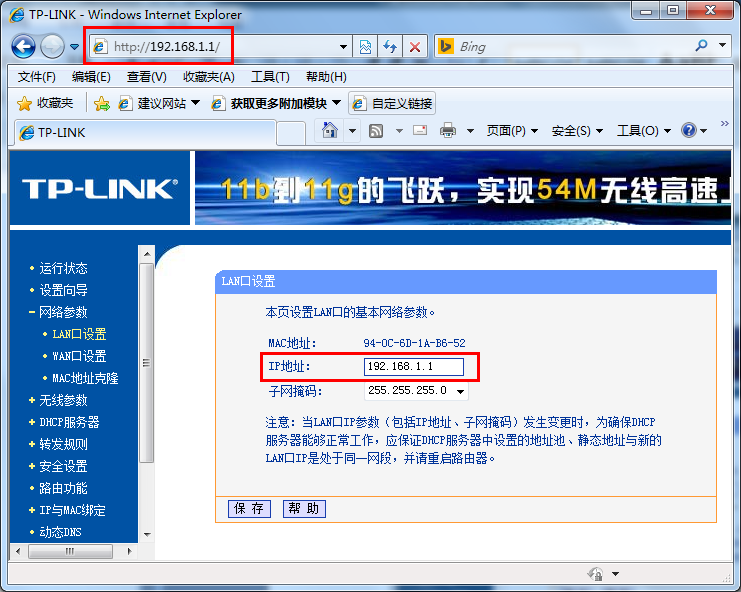Open the 帮助(H) menu
Image resolution: width=741 pixels, height=592 pixels.
326,77
